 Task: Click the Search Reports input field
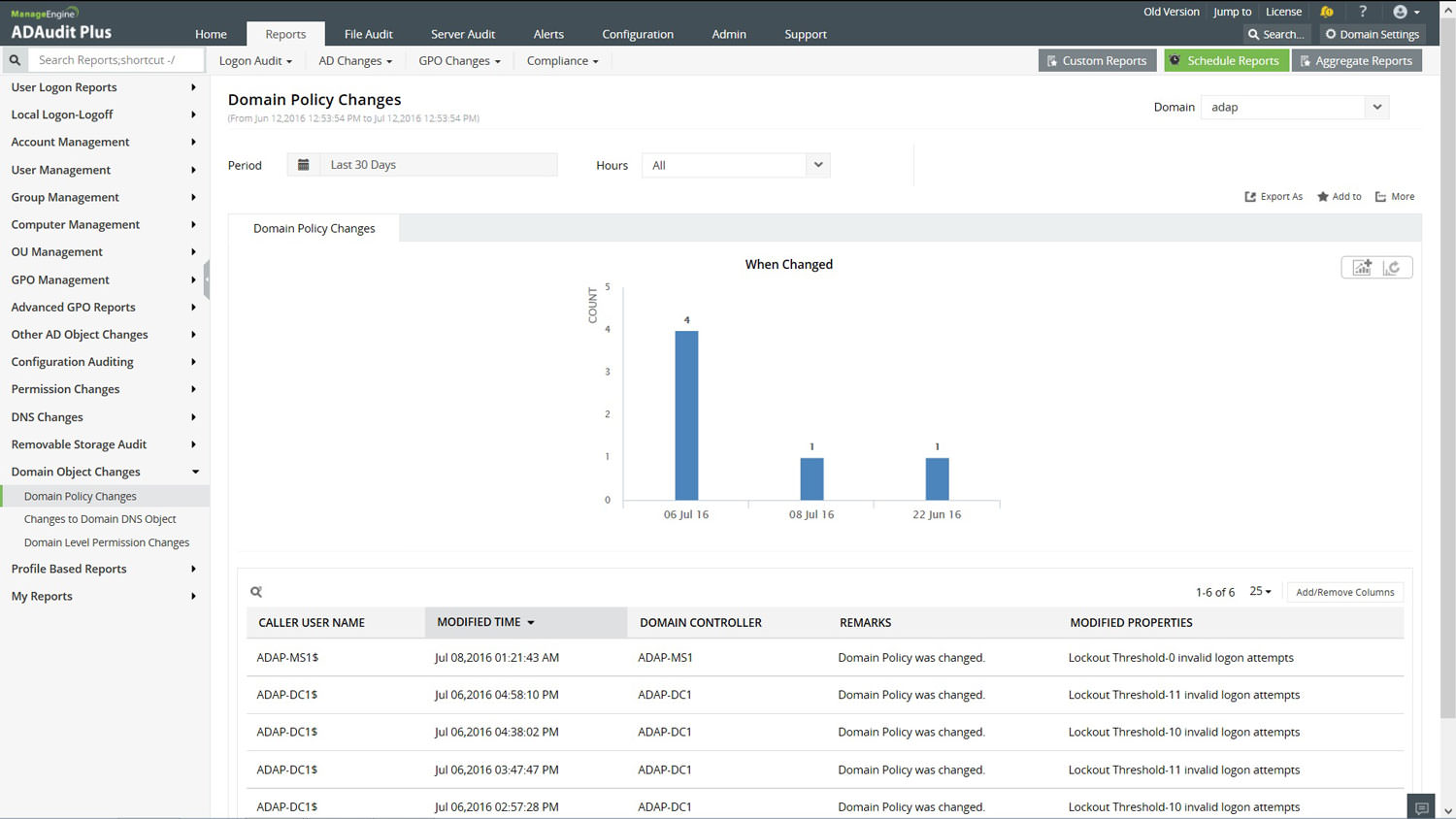(x=116, y=60)
